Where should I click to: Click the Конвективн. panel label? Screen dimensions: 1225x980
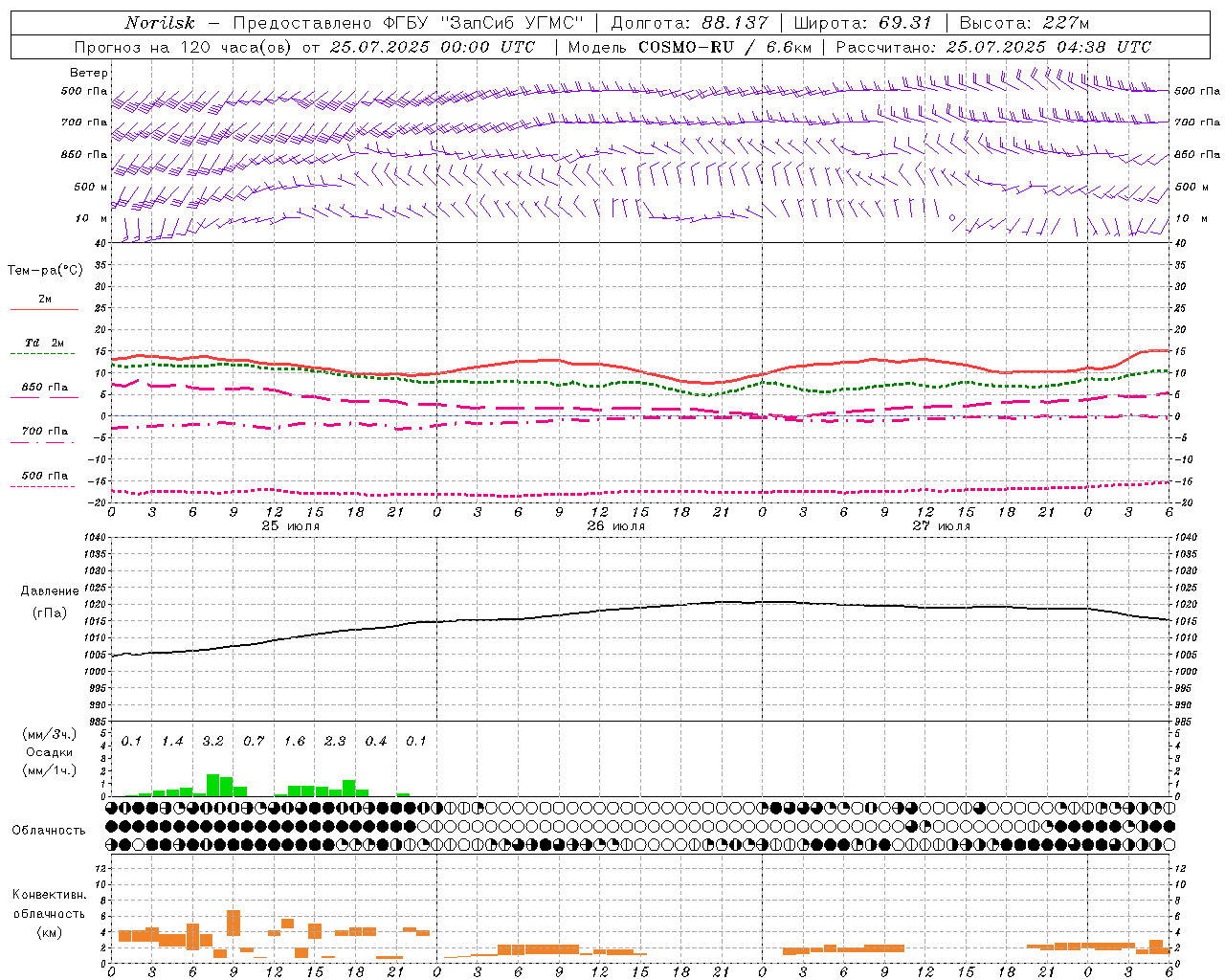(50, 895)
